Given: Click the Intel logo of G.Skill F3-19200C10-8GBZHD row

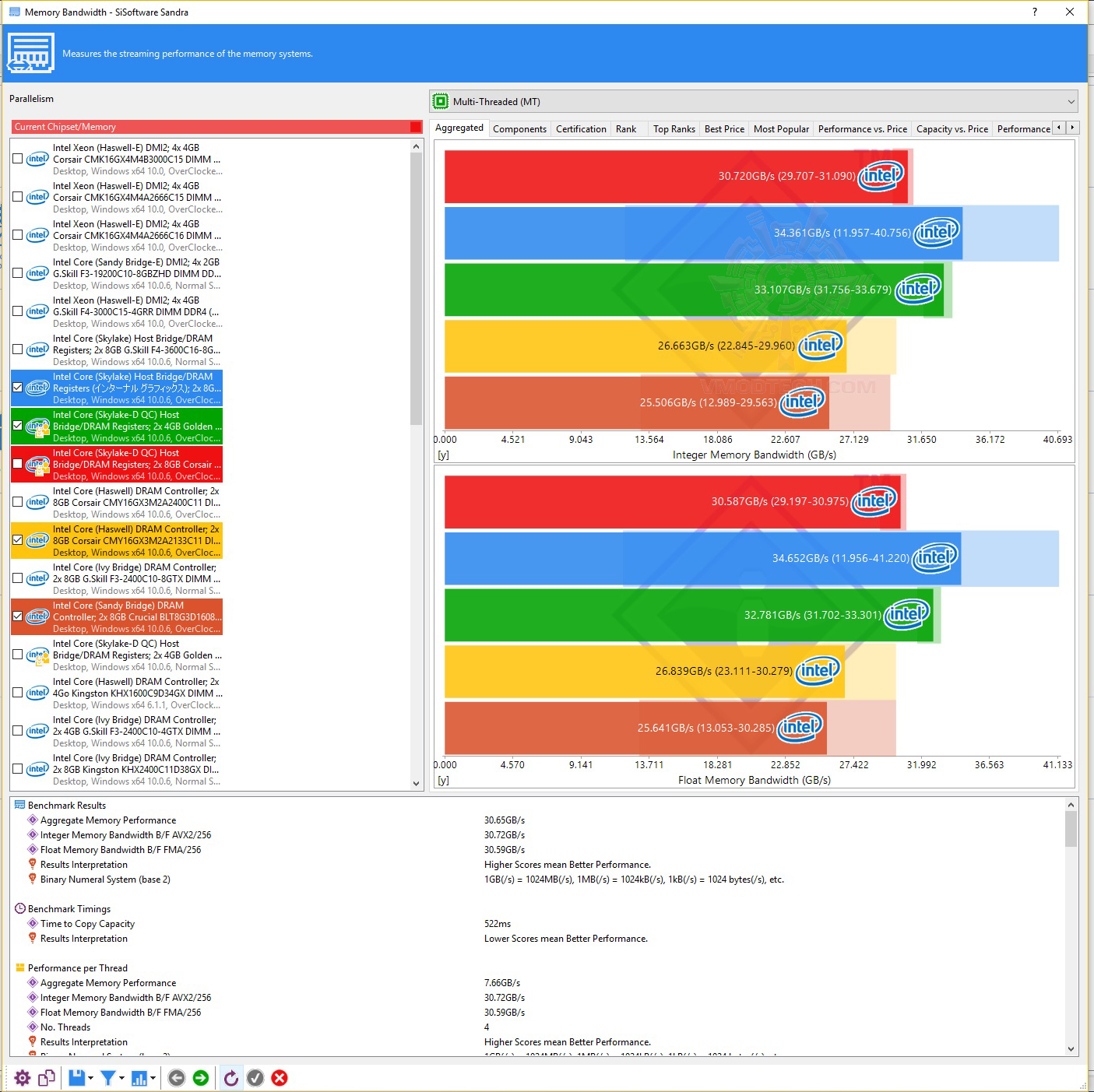Looking at the screenshot, I should (x=37, y=273).
